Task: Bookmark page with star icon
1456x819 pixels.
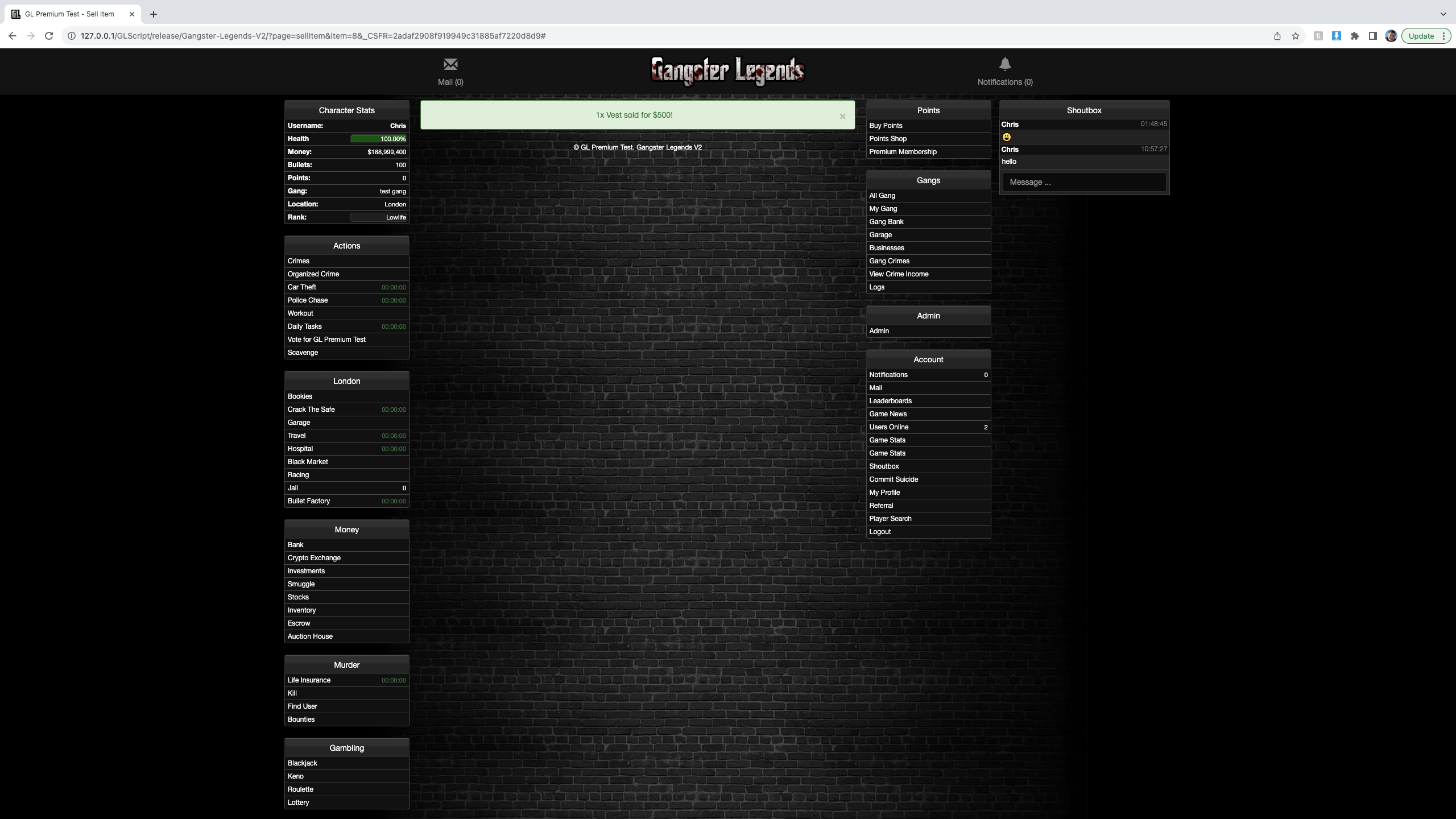Action: (x=1296, y=36)
